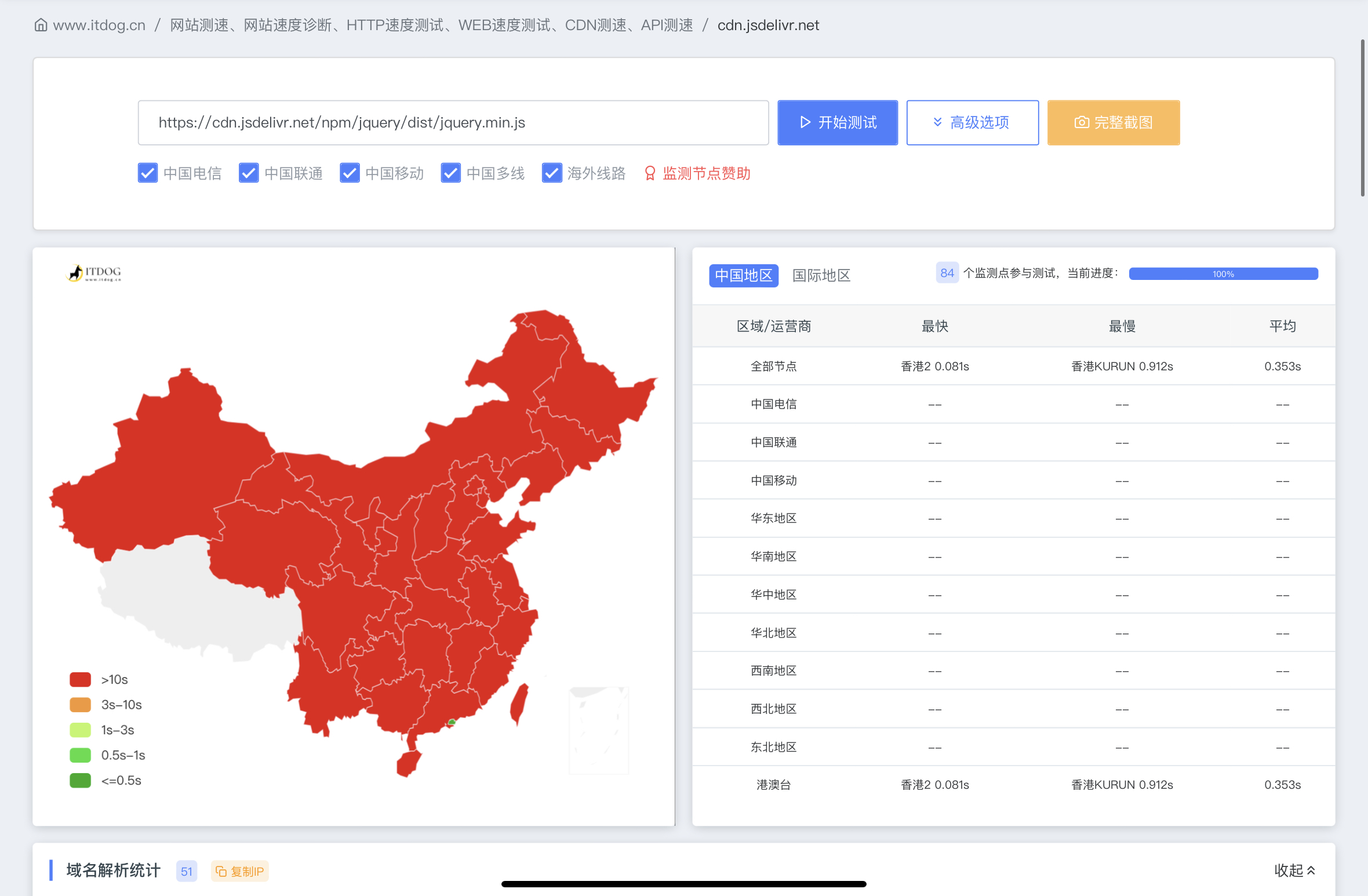Open www.itdog.cn breadcrumb link

[99, 25]
